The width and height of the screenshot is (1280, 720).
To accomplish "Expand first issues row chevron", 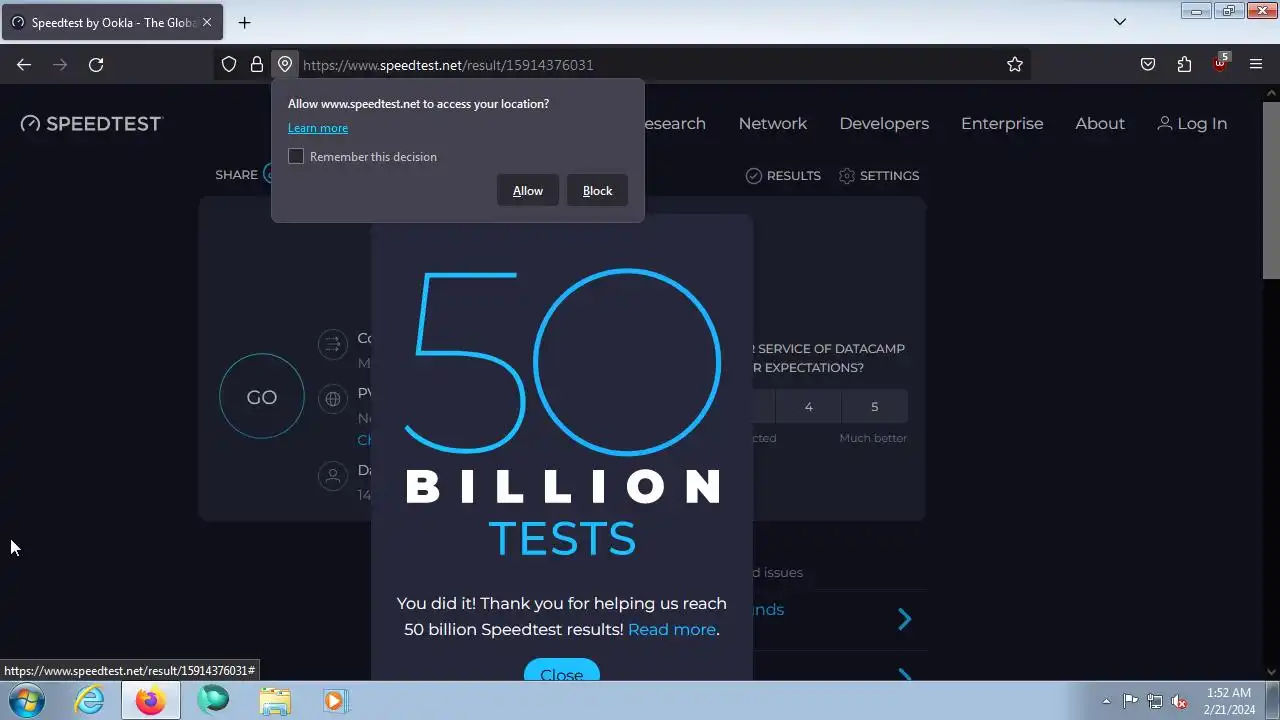I will (x=905, y=619).
